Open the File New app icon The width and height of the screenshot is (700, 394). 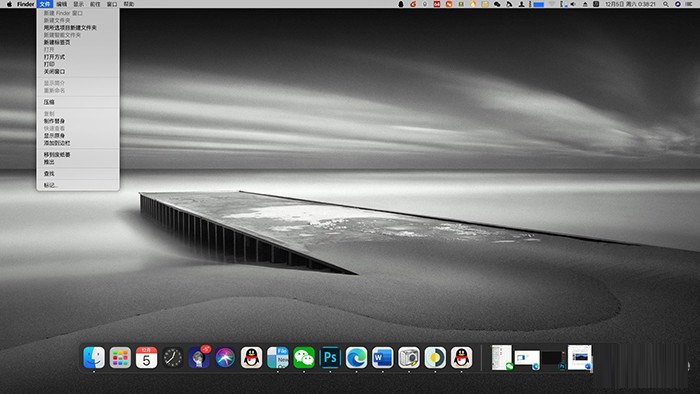pyautogui.click(x=278, y=357)
